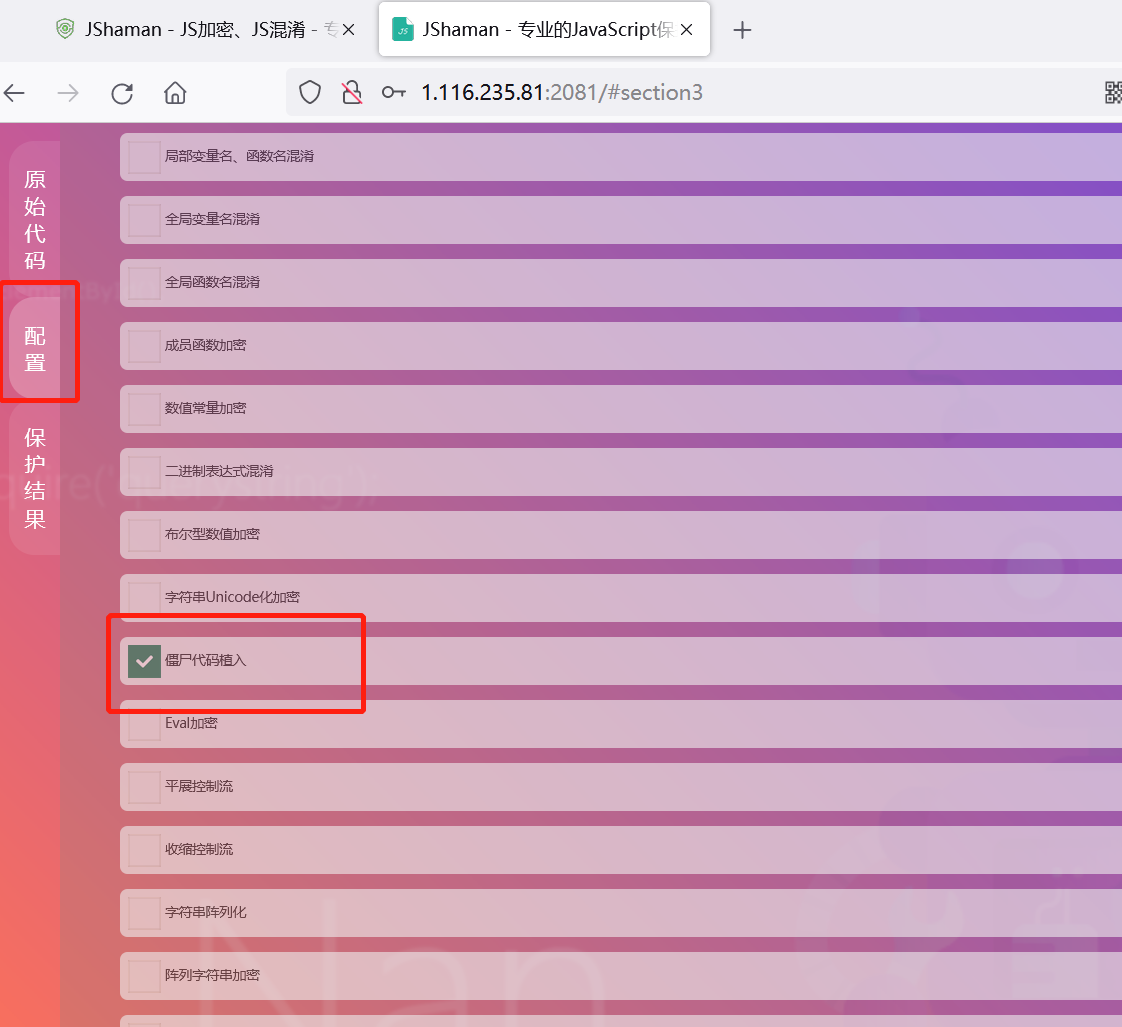Close the JShaman JS加密 tab
The height and width of the screenshot is (1027, 1122).
[x=348, y=29]
